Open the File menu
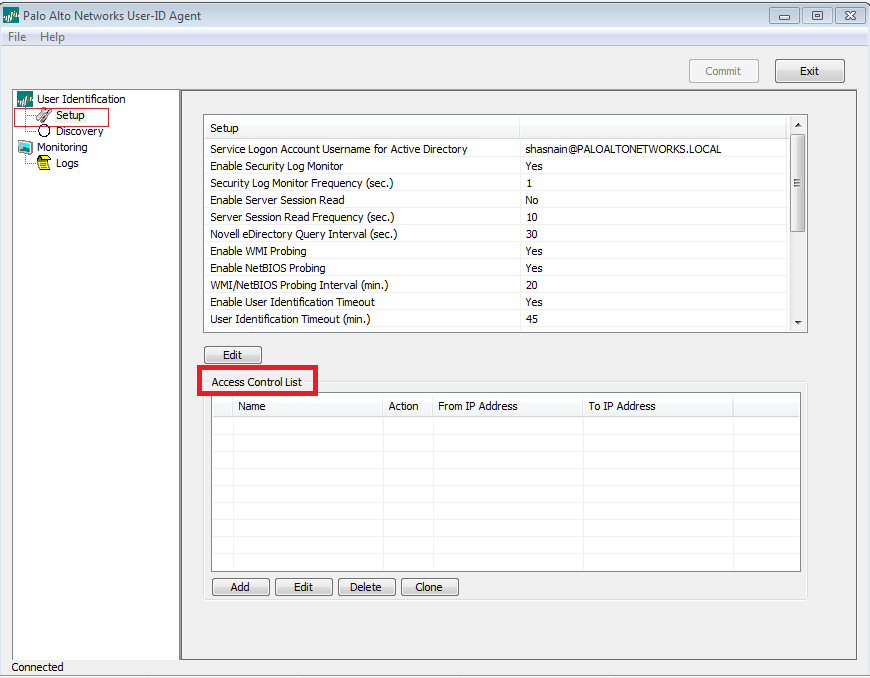This screenshot has width=870, height=678. 17,37
